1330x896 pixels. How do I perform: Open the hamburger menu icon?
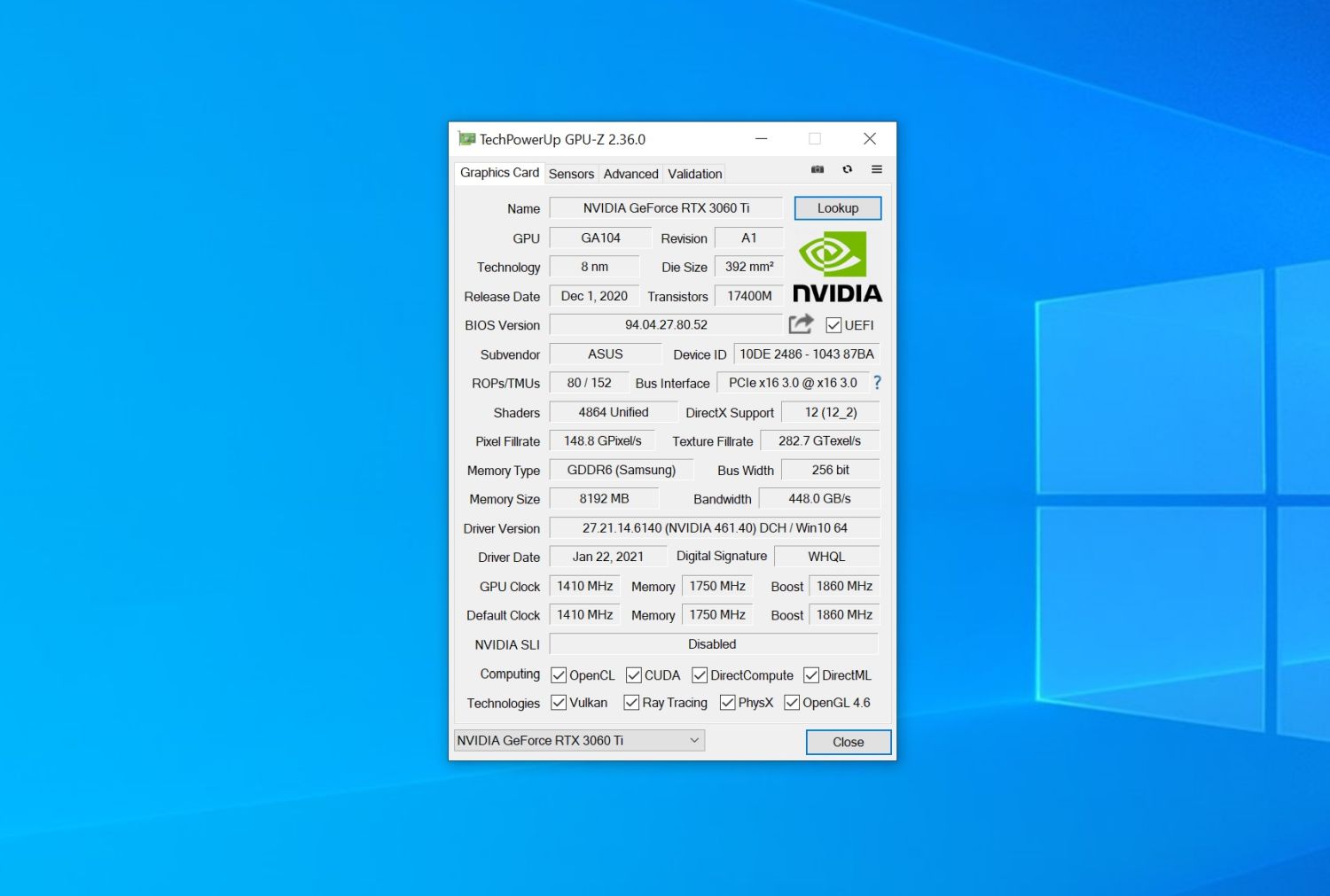point(877,169)
